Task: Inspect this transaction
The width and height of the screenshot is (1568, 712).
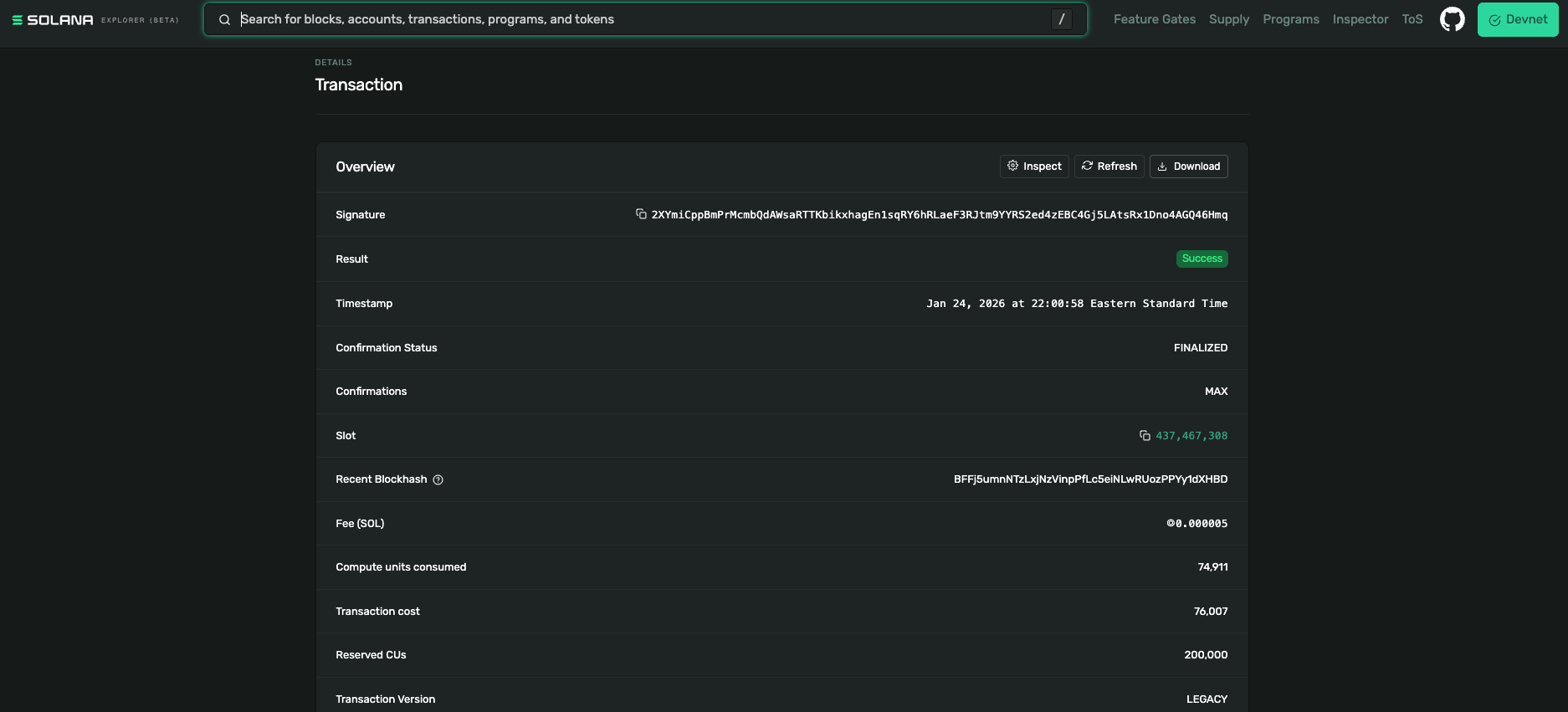Action: 1033,166
